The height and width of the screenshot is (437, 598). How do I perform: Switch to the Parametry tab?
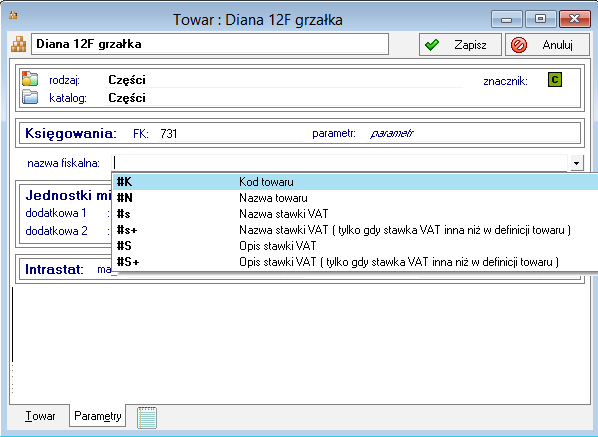tap(98, 416)
